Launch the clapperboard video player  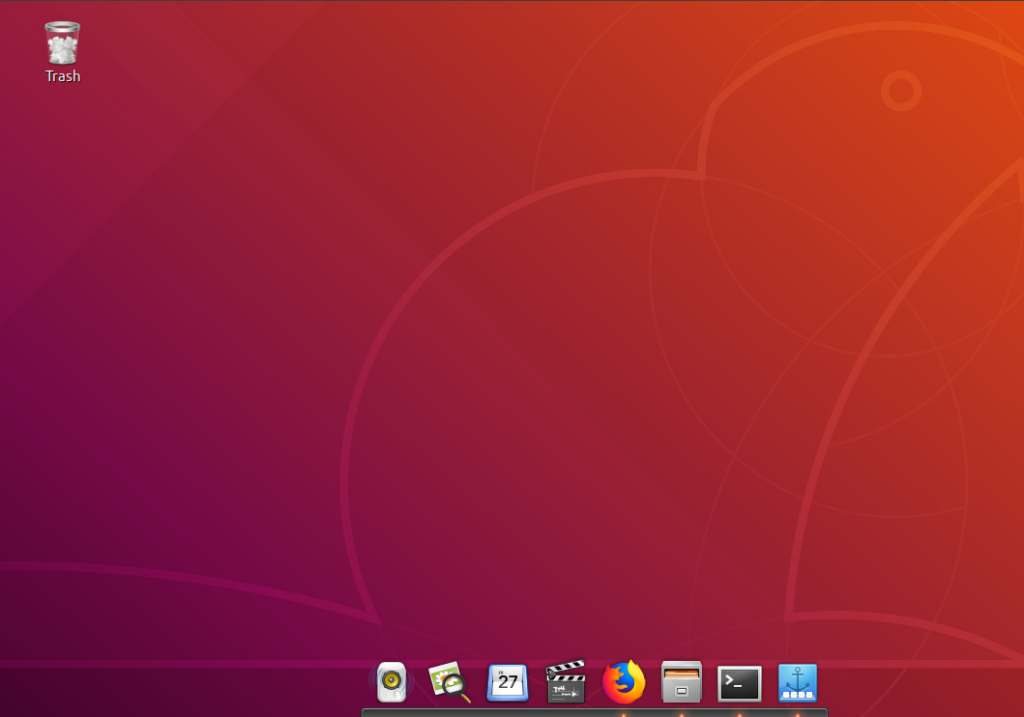coord(566,683)
